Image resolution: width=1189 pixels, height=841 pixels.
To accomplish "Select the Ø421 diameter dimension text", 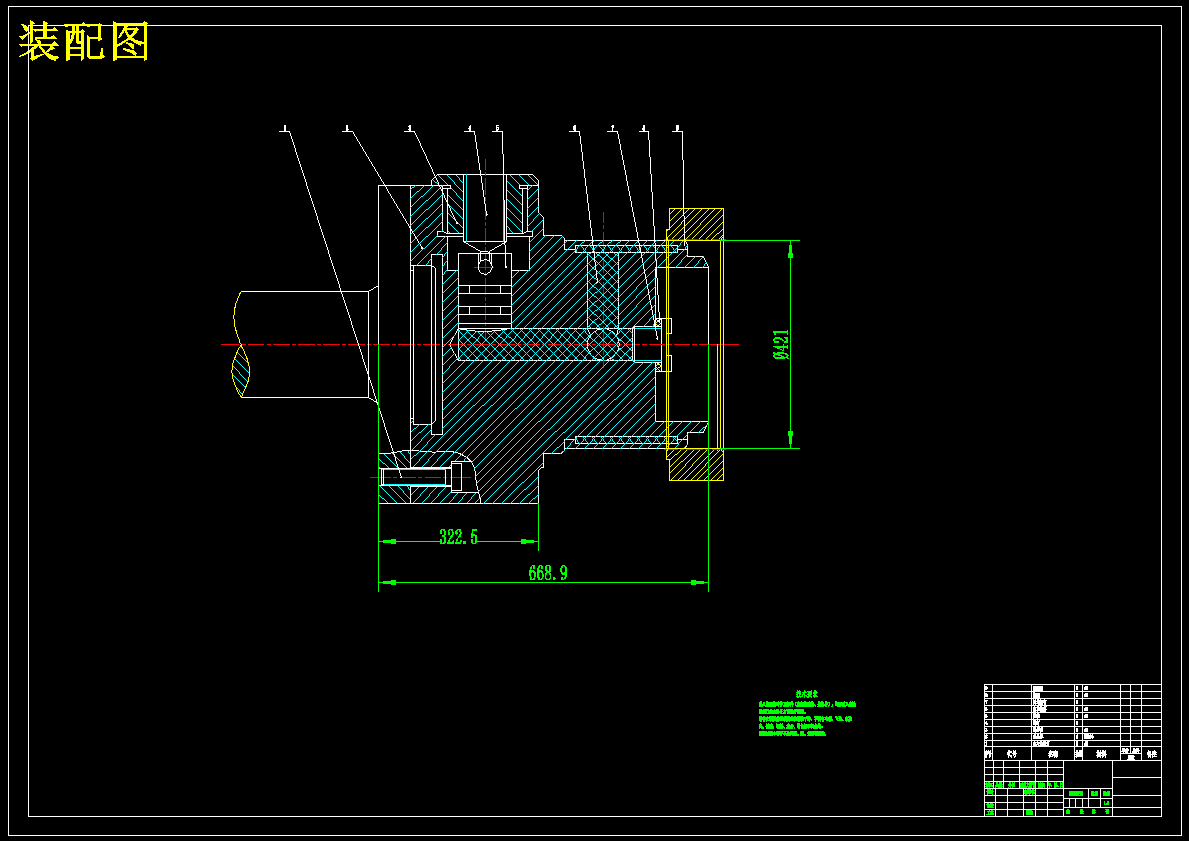I will point(781,344).
